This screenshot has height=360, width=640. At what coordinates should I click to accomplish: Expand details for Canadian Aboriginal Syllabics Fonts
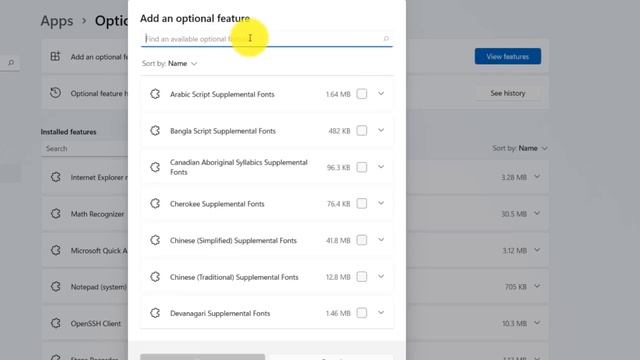(381, 167)
